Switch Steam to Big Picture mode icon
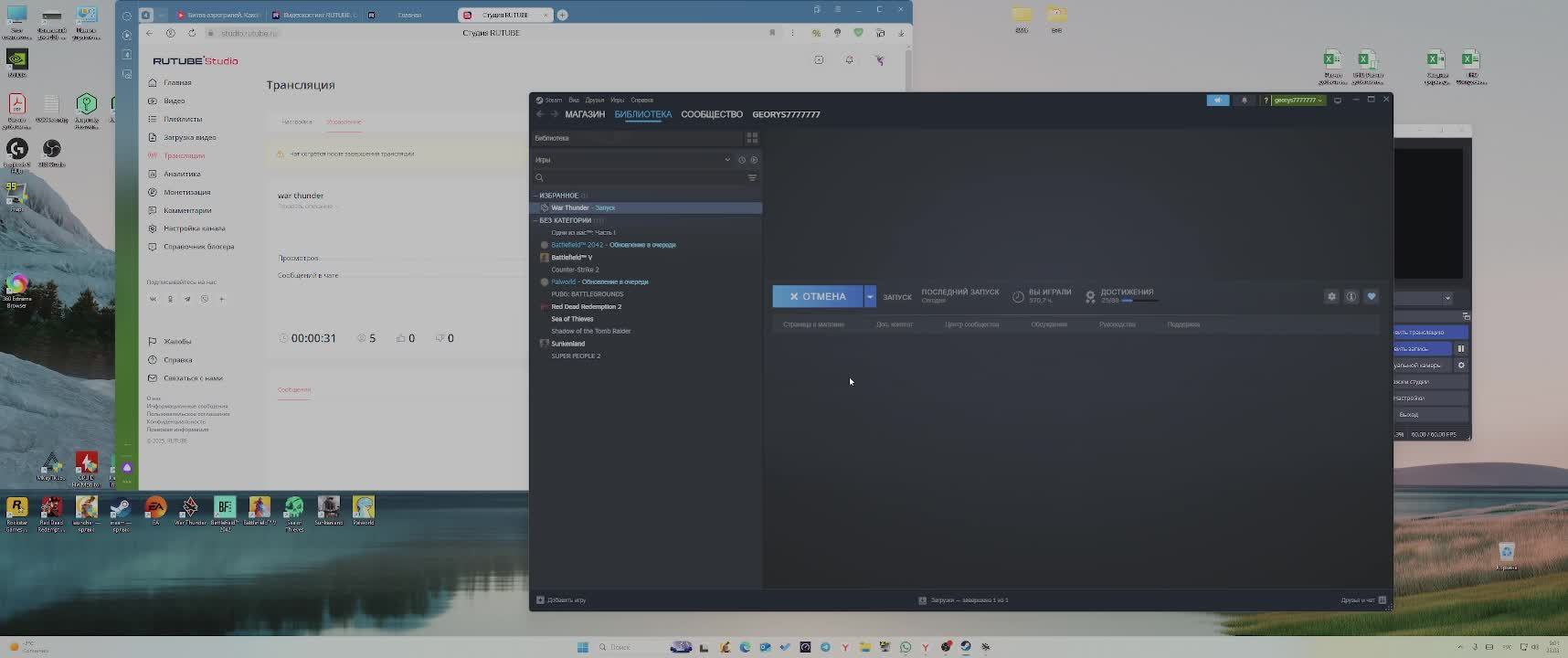 (x=1338, y=101)
